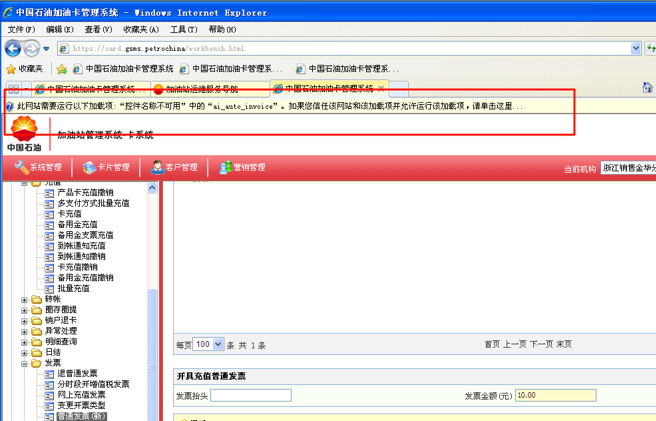656x421 pixels.
Task: Click the 发票抬头 input field
Action: click(x=250, y=395)
